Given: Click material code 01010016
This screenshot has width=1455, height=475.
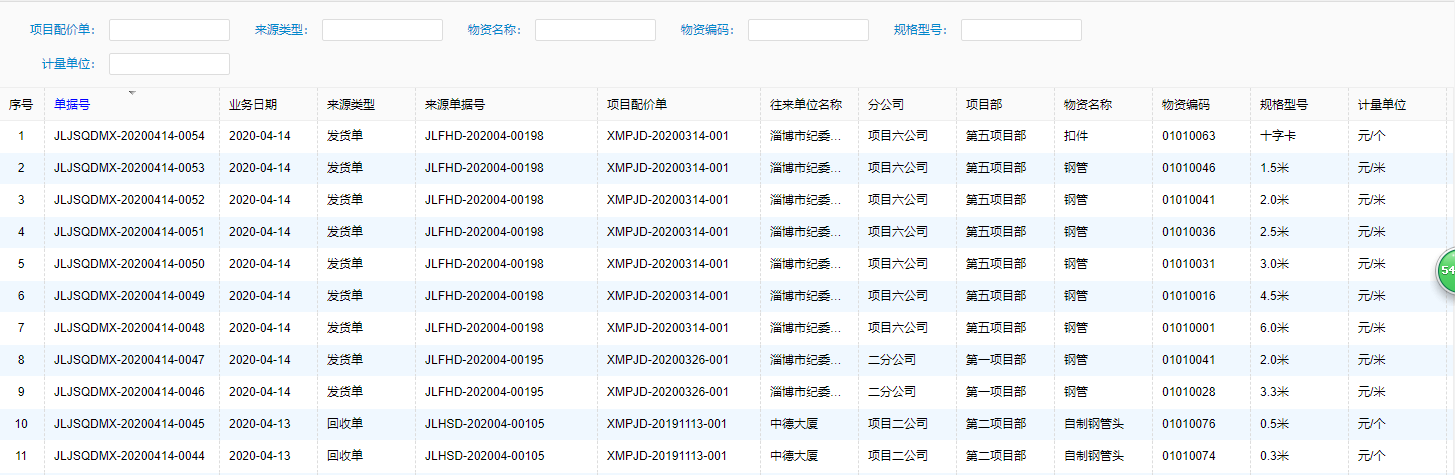Looking at the screenshot, I should tap(1189, 296).
